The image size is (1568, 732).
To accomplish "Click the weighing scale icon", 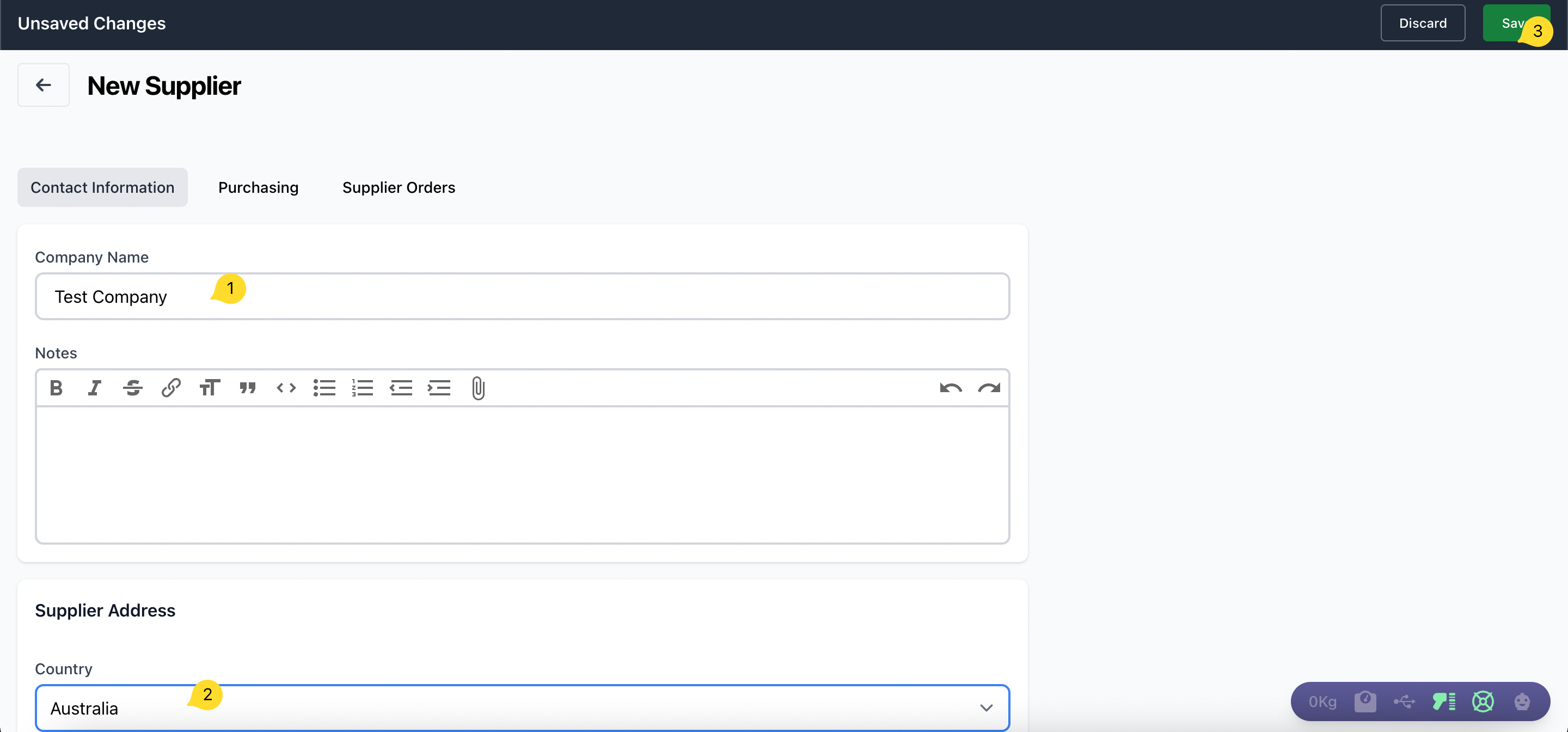I will tap(1365, 701).
